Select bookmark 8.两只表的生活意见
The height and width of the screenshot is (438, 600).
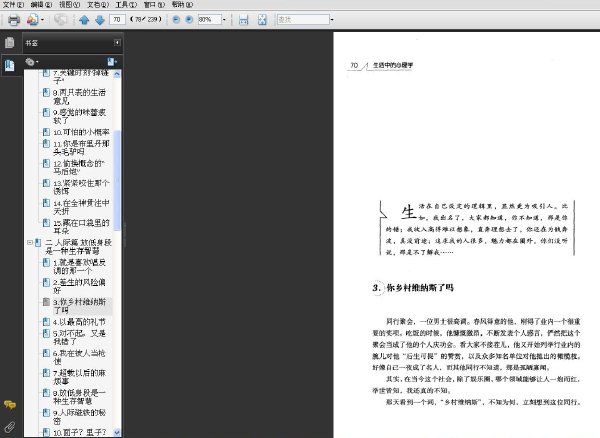79,96
